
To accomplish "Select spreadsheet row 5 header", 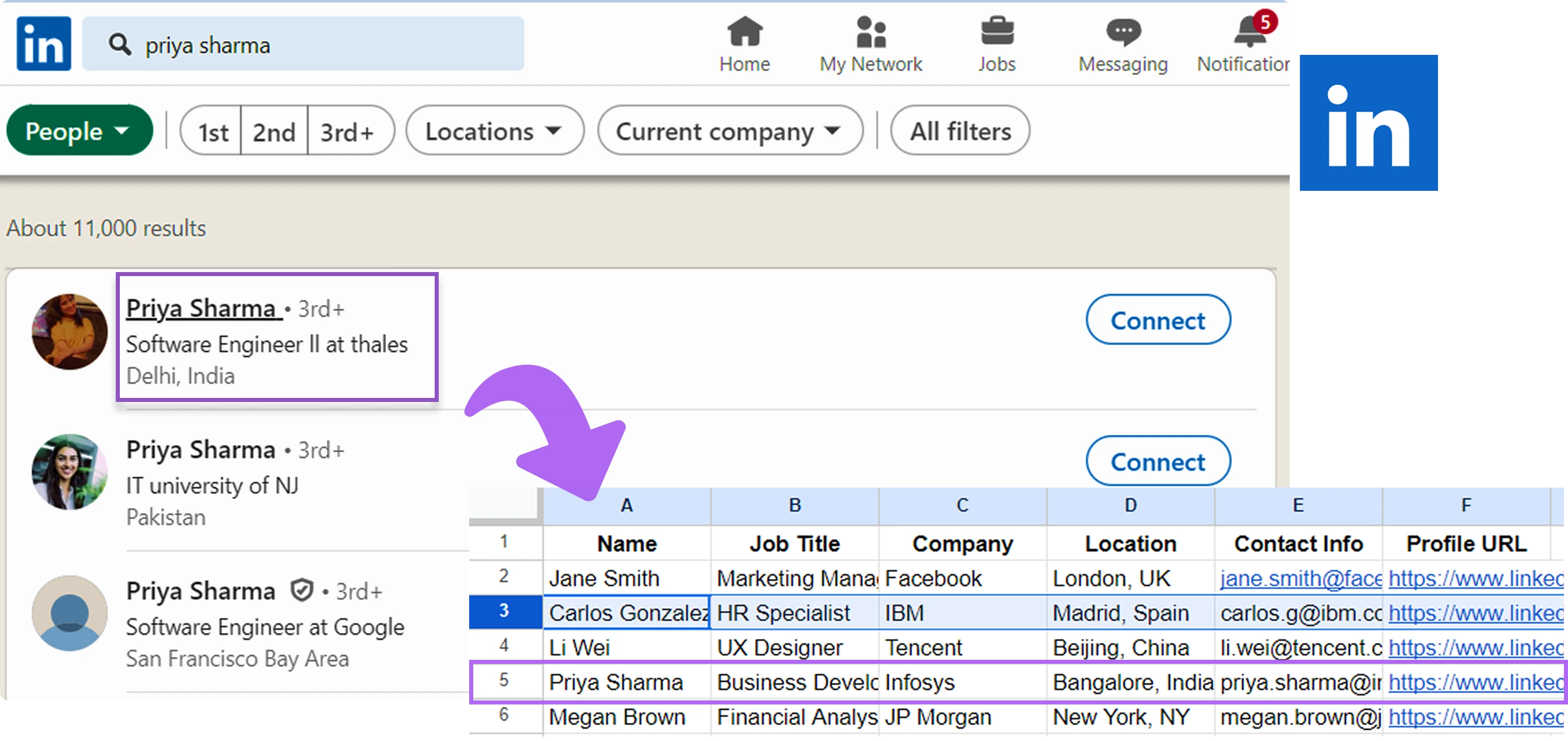I will [x=505, y=681].
